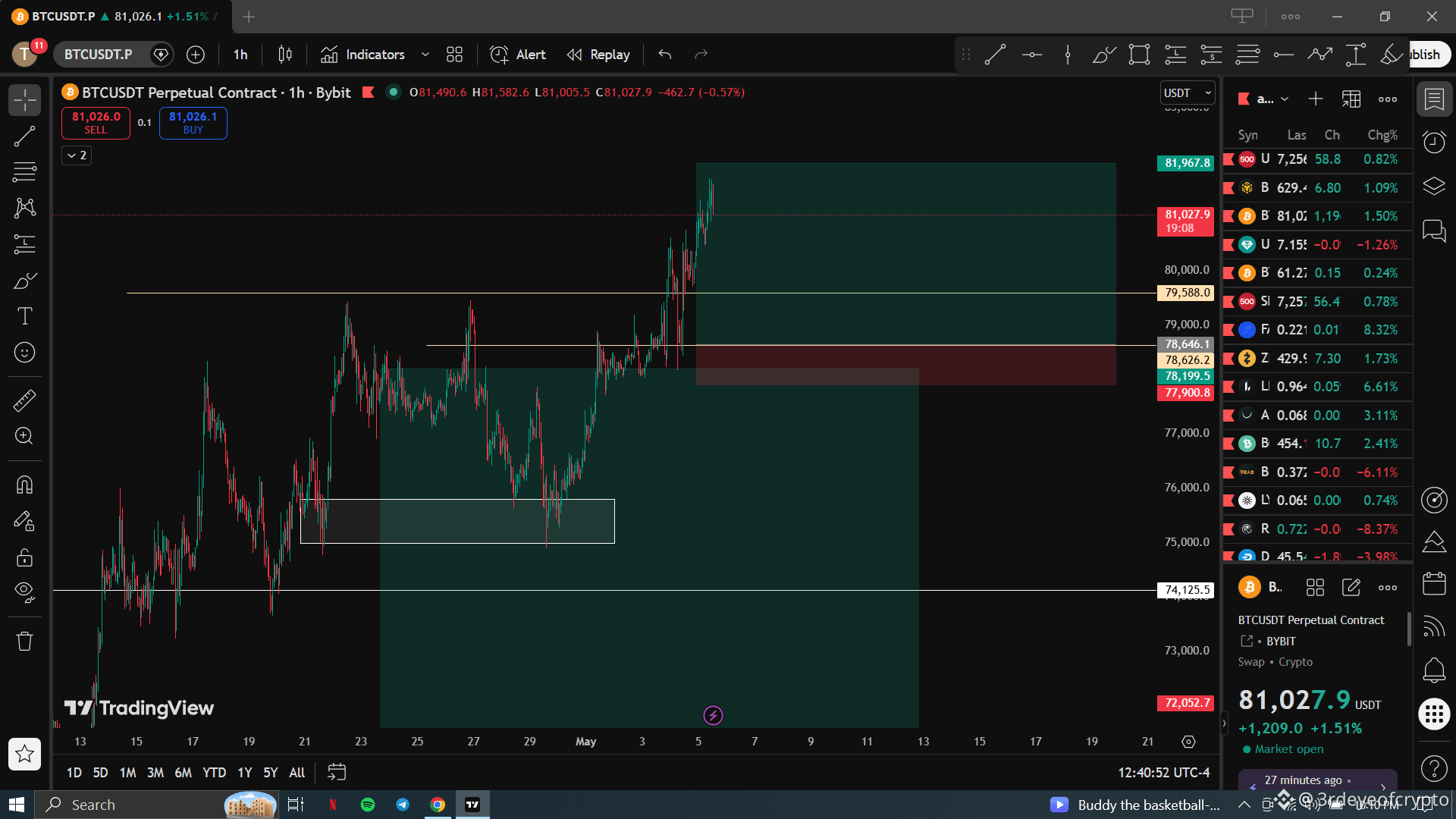Lock all drawing tools
Screen dimensions: 1456x819
click(24, 557)
